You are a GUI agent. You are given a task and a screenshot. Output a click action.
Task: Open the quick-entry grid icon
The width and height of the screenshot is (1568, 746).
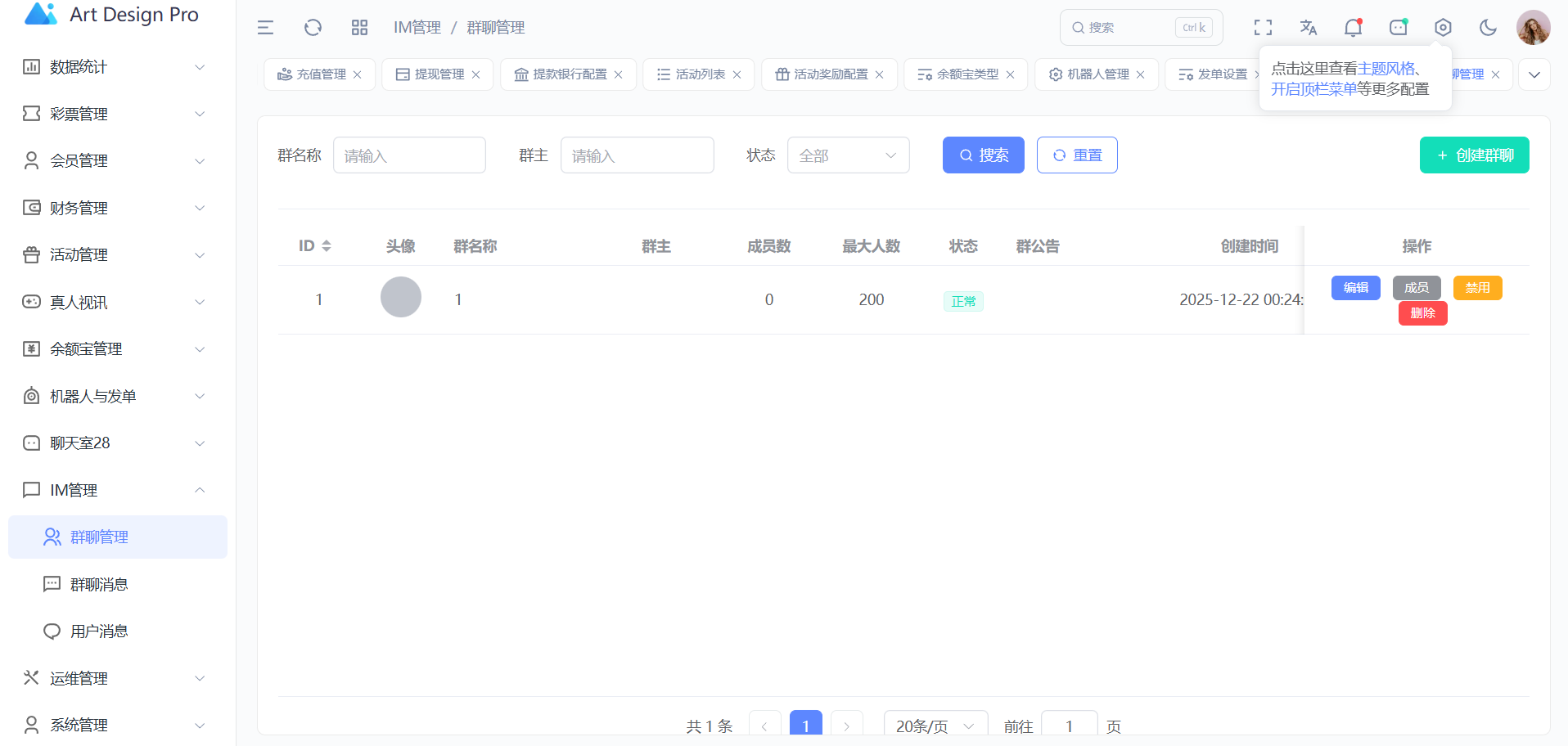coord(359,28)
